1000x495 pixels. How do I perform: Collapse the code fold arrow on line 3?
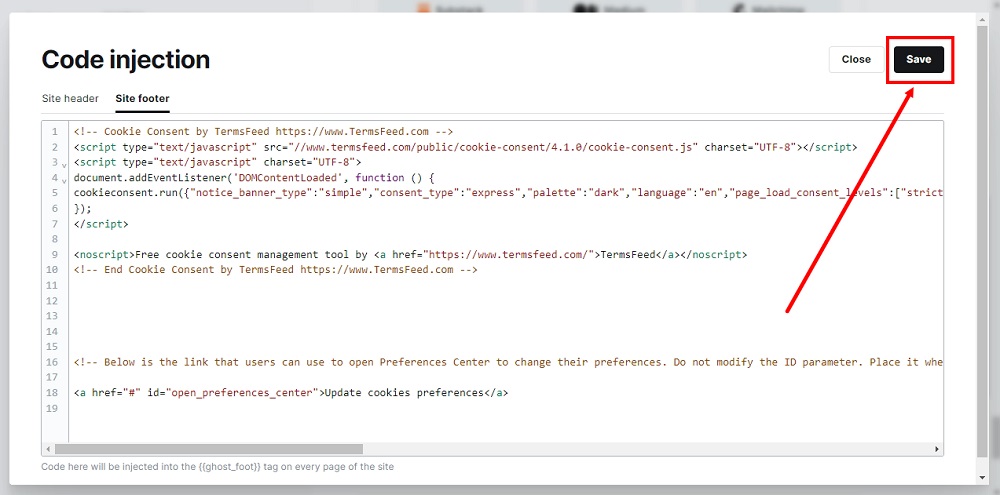[64, 164]
